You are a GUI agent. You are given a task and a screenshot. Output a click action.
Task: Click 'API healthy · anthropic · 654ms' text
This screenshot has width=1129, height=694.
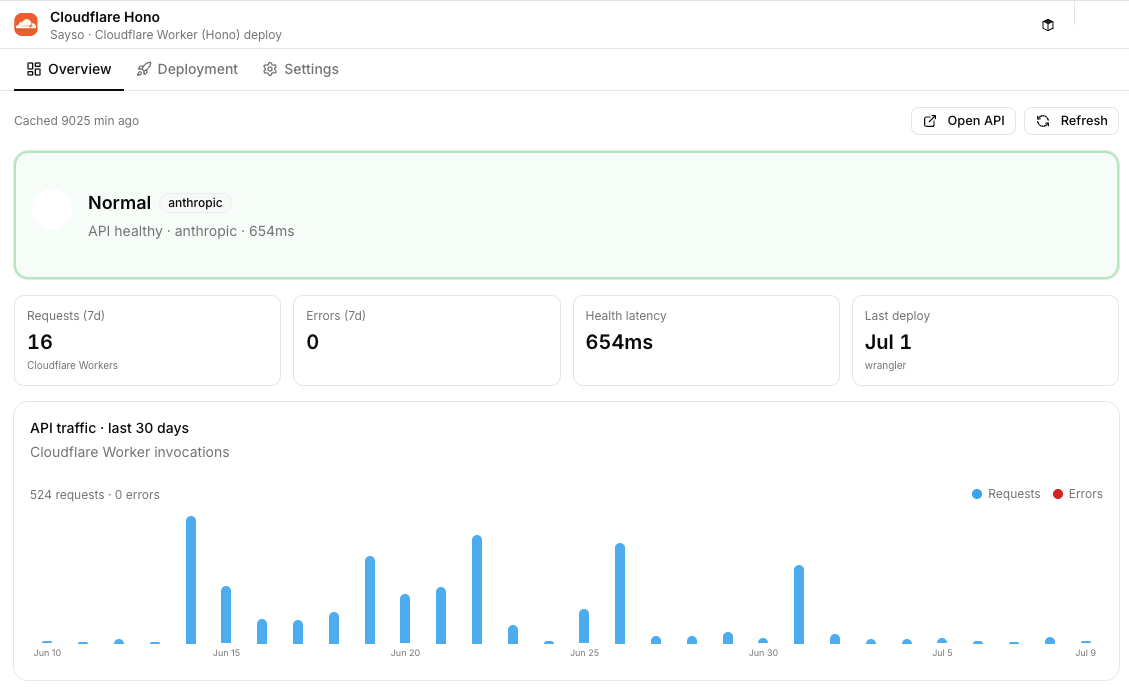click(x=191, y=231)
